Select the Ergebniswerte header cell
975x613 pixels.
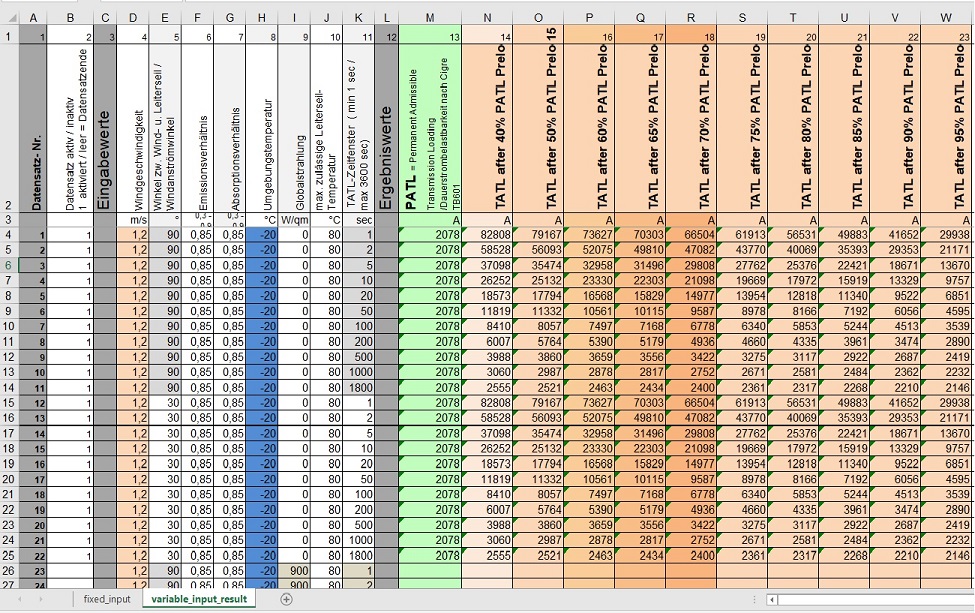click(x=387, y=115)
